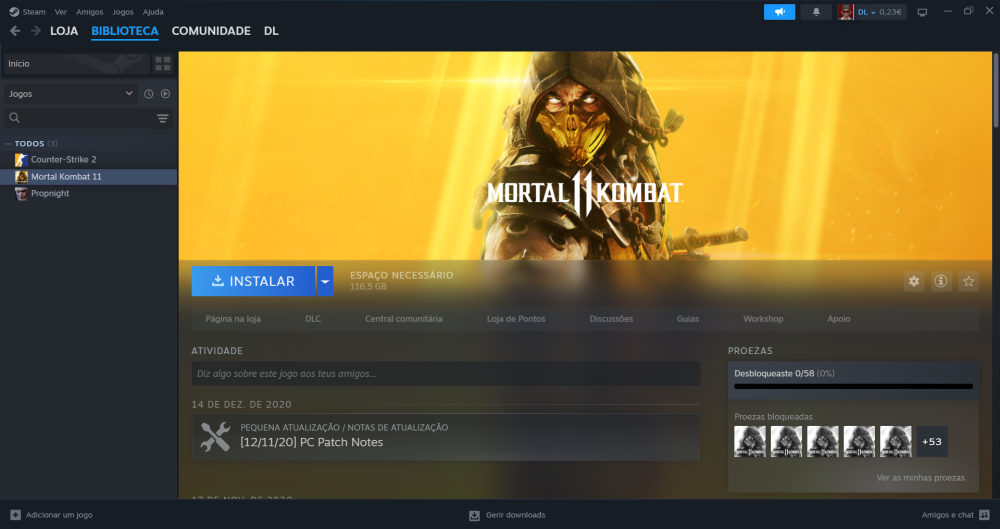Navigate back with the left arrow
This screenshot has height=529, width=1000.
coord(15,31)
